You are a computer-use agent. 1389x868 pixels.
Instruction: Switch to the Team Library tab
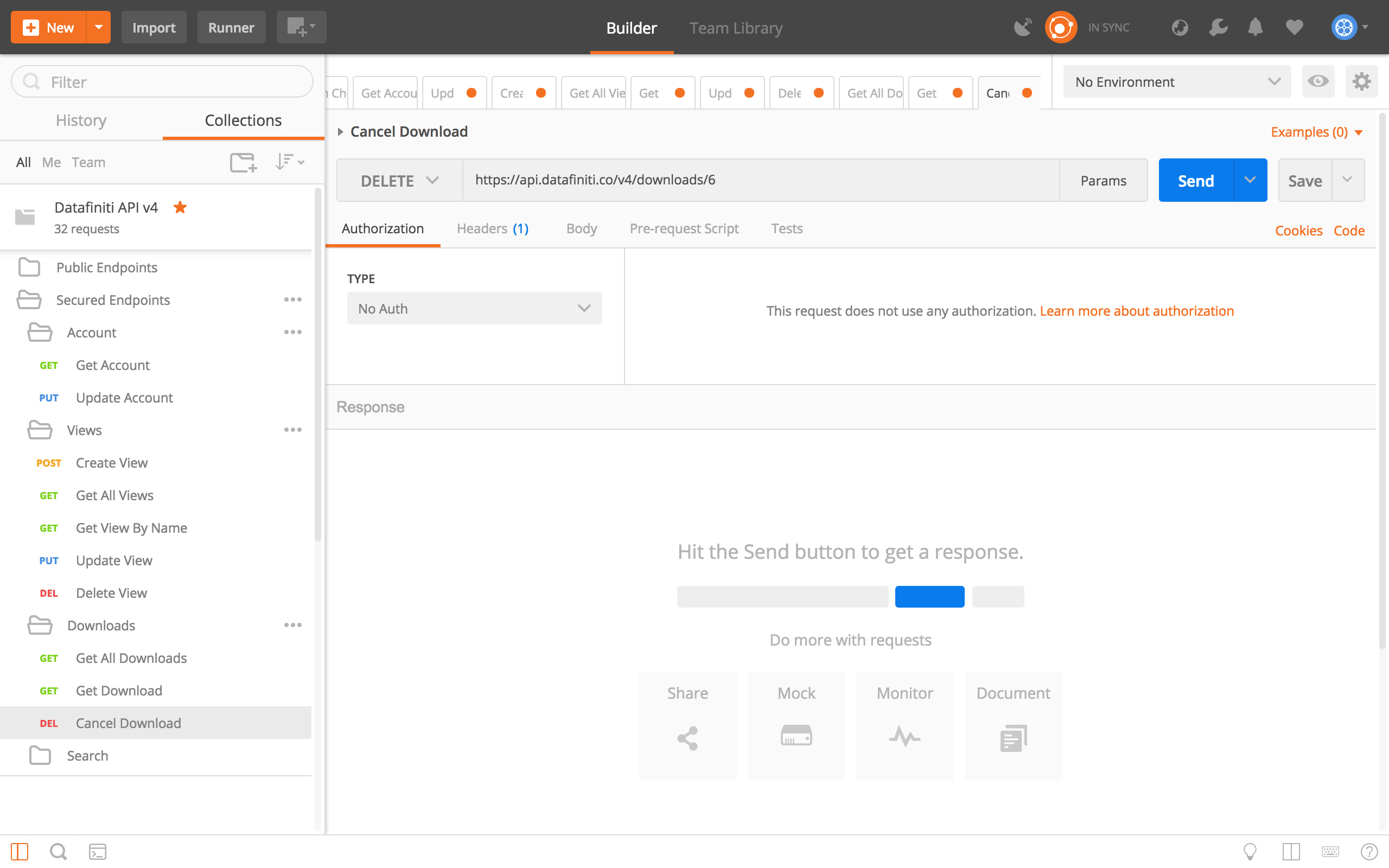736,28
